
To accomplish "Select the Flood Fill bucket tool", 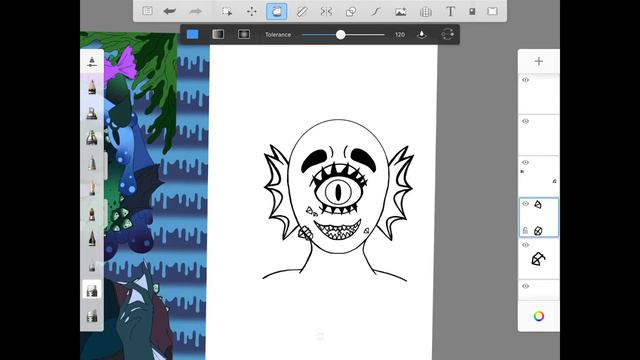I will pos(276,11).
